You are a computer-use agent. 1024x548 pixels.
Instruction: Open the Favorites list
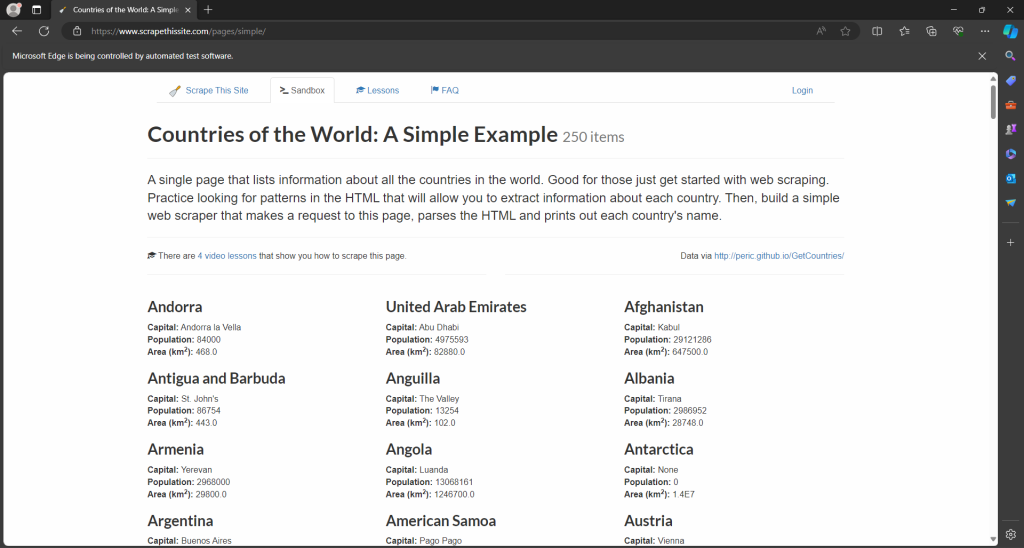click(904, 31)
